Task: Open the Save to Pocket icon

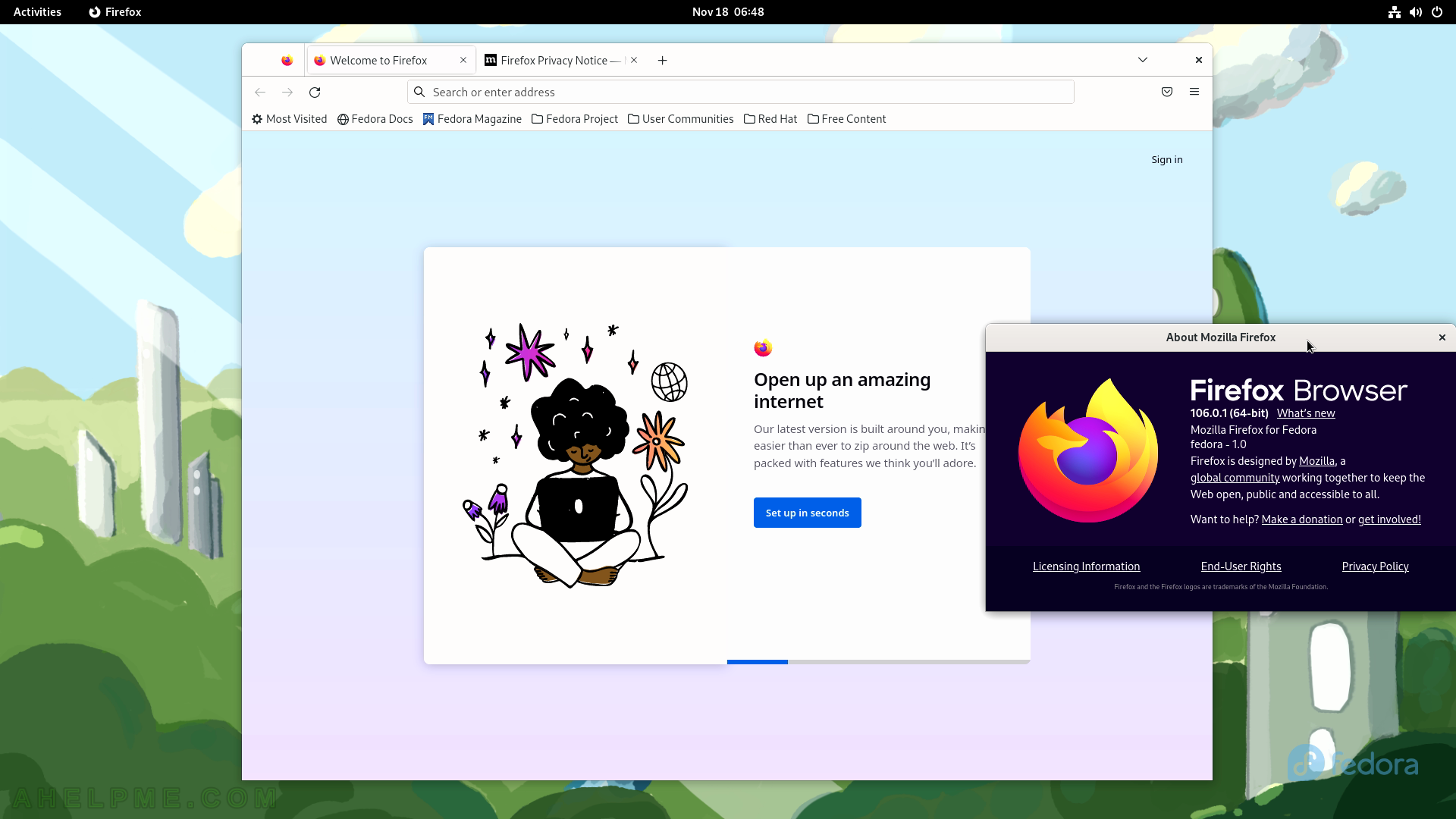Action: point(1167,92)
